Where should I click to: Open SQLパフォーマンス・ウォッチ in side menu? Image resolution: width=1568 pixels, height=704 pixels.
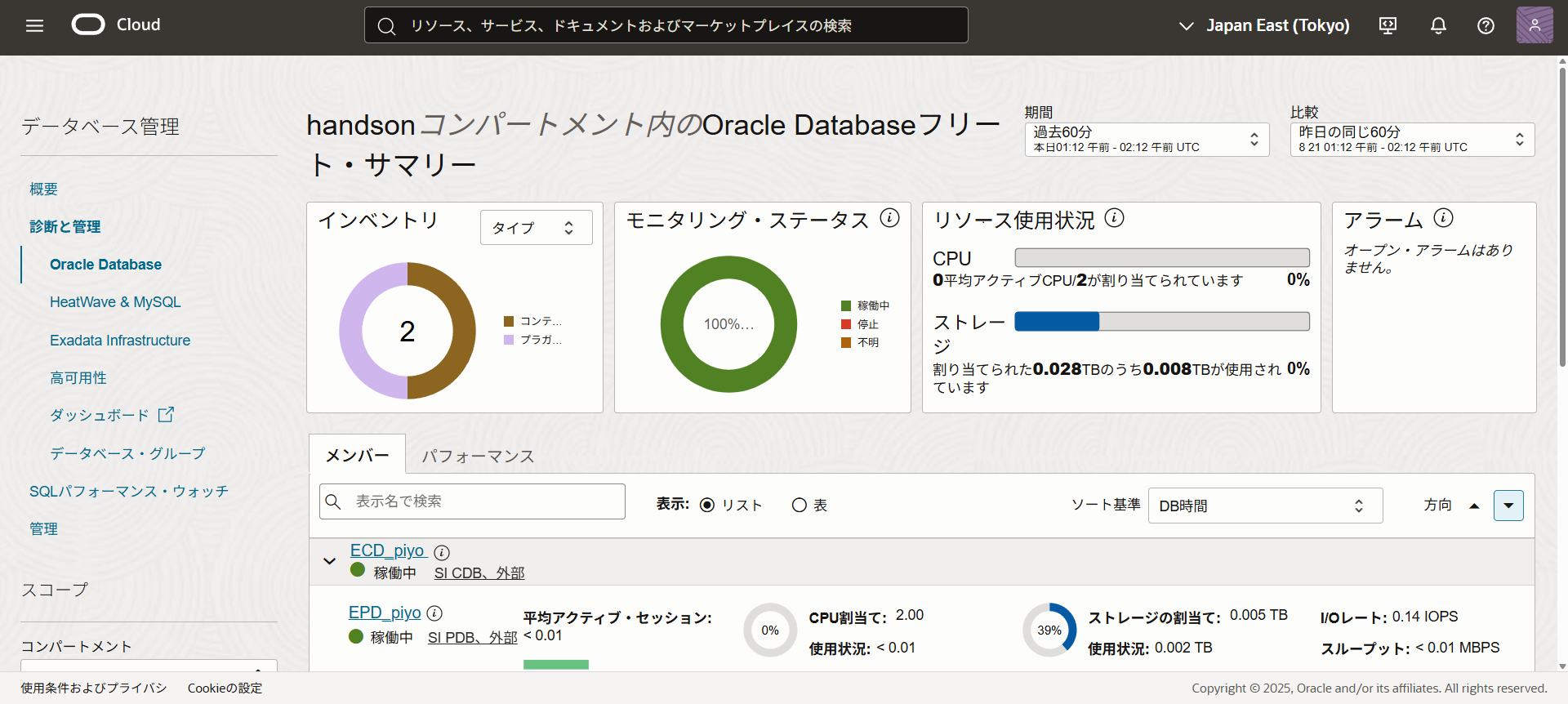coord(129,492)
